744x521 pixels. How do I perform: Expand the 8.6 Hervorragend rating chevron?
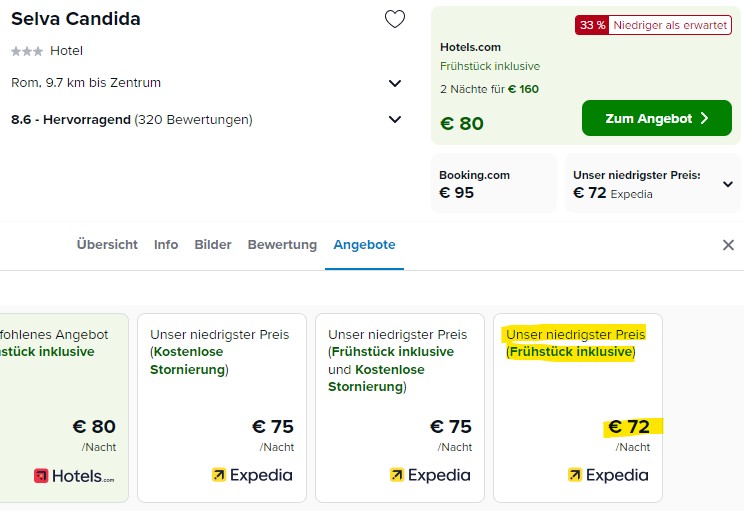click(395, 120)
